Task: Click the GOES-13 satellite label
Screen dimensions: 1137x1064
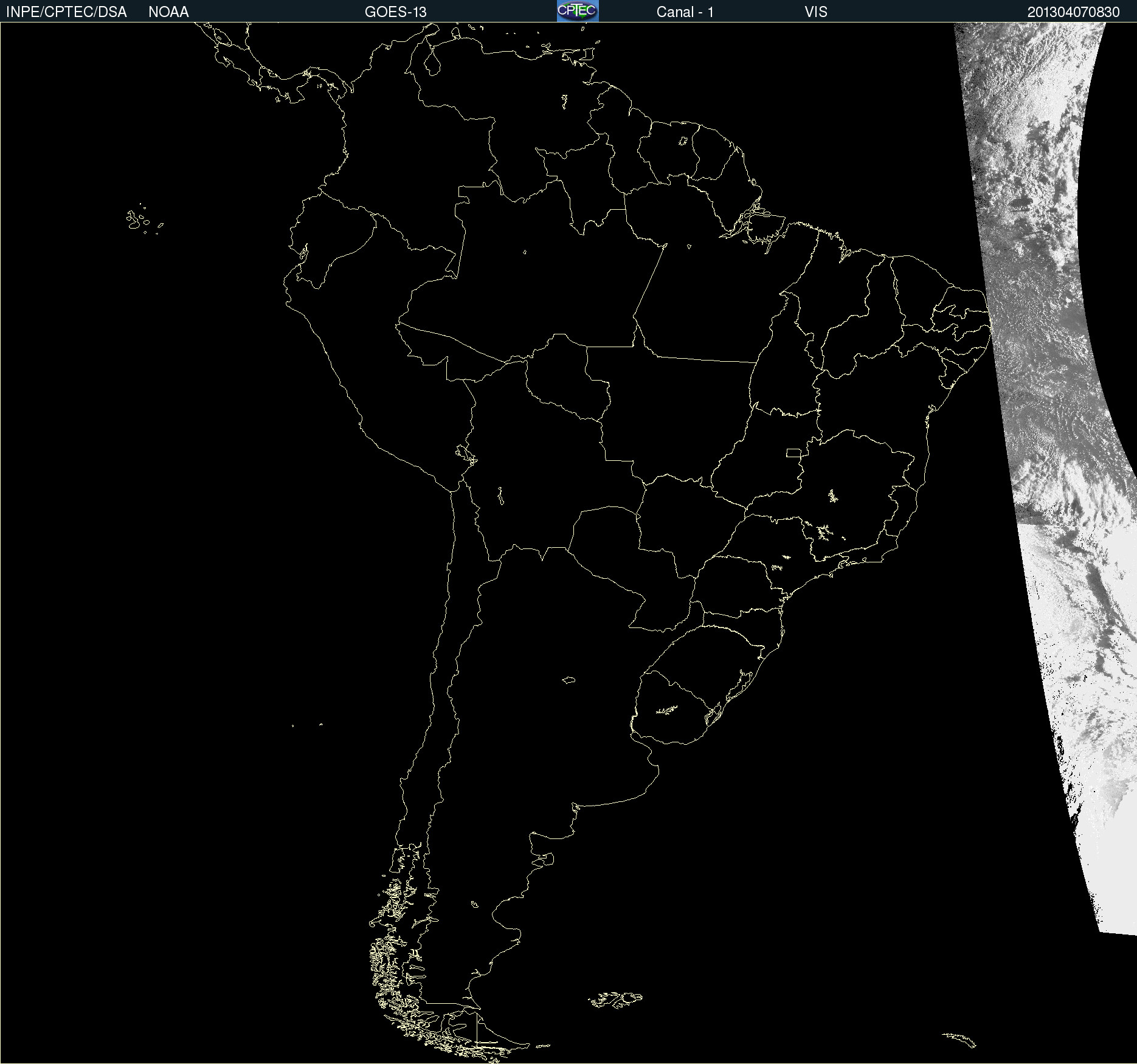Action: pyautogui.click(x=396, y=12)
